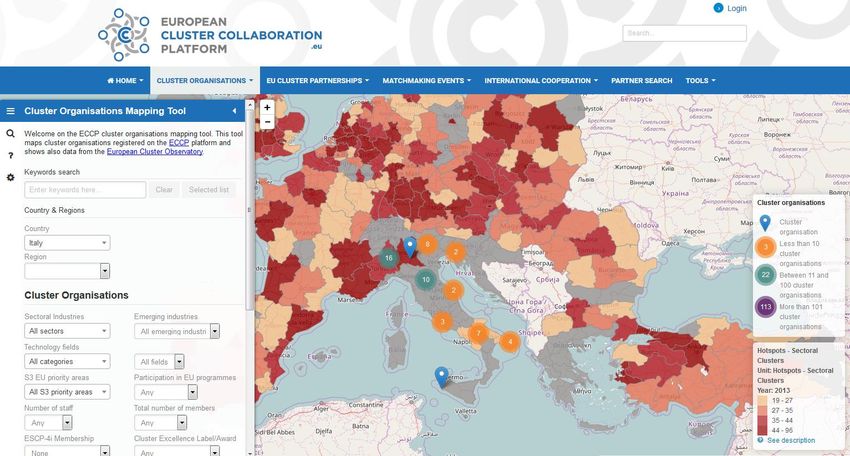
Task: Open the Region dropdown
Action: click(67, 271)
